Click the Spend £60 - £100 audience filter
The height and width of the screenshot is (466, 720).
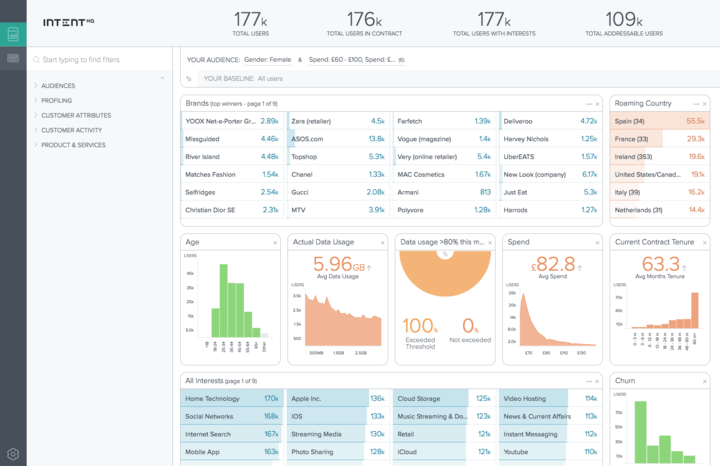(x=352, y=60)
